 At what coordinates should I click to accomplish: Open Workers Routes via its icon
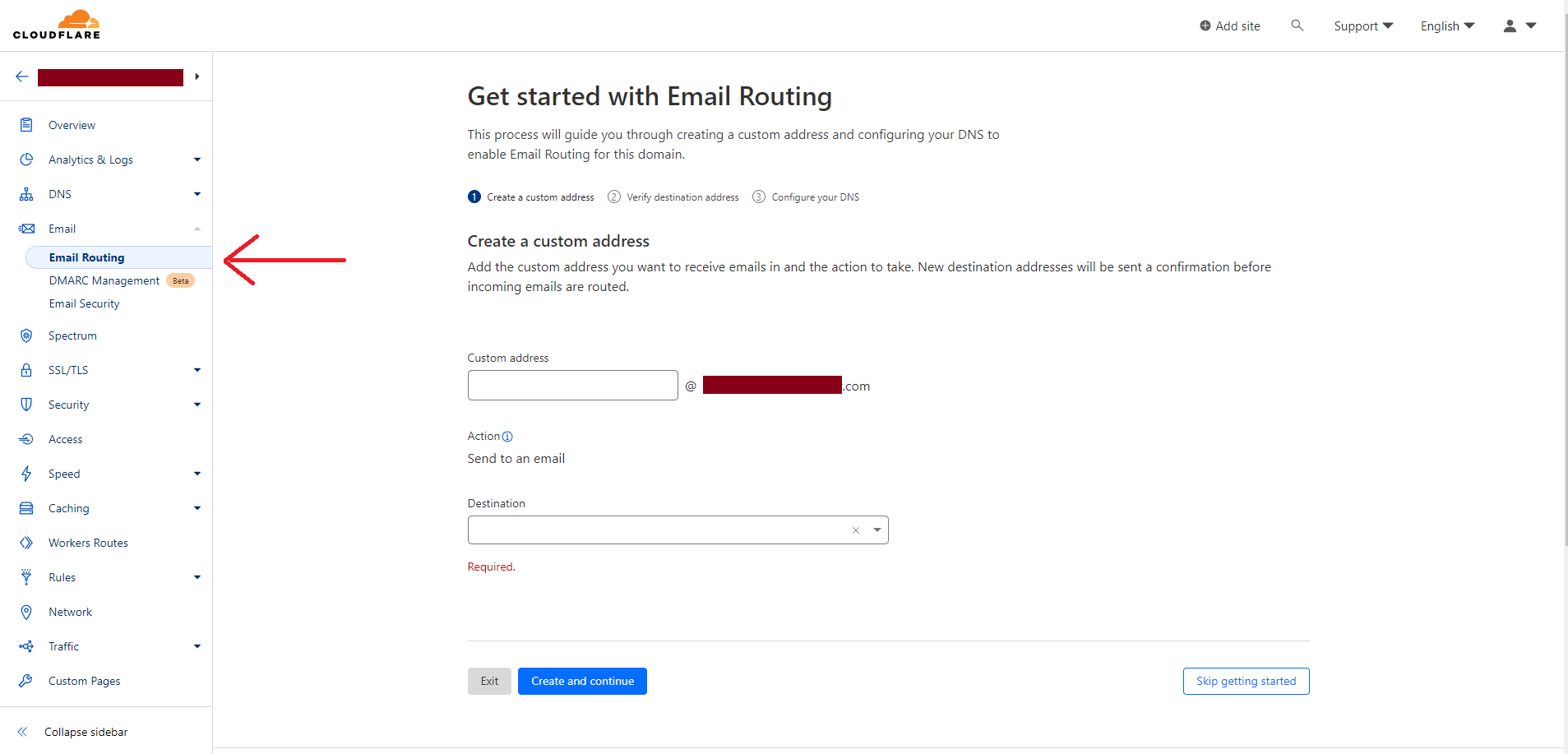27,542
